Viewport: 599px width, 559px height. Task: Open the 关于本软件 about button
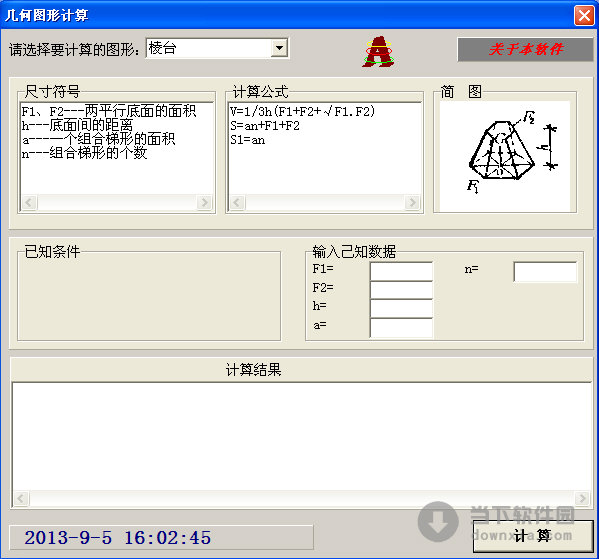[525, 49]
